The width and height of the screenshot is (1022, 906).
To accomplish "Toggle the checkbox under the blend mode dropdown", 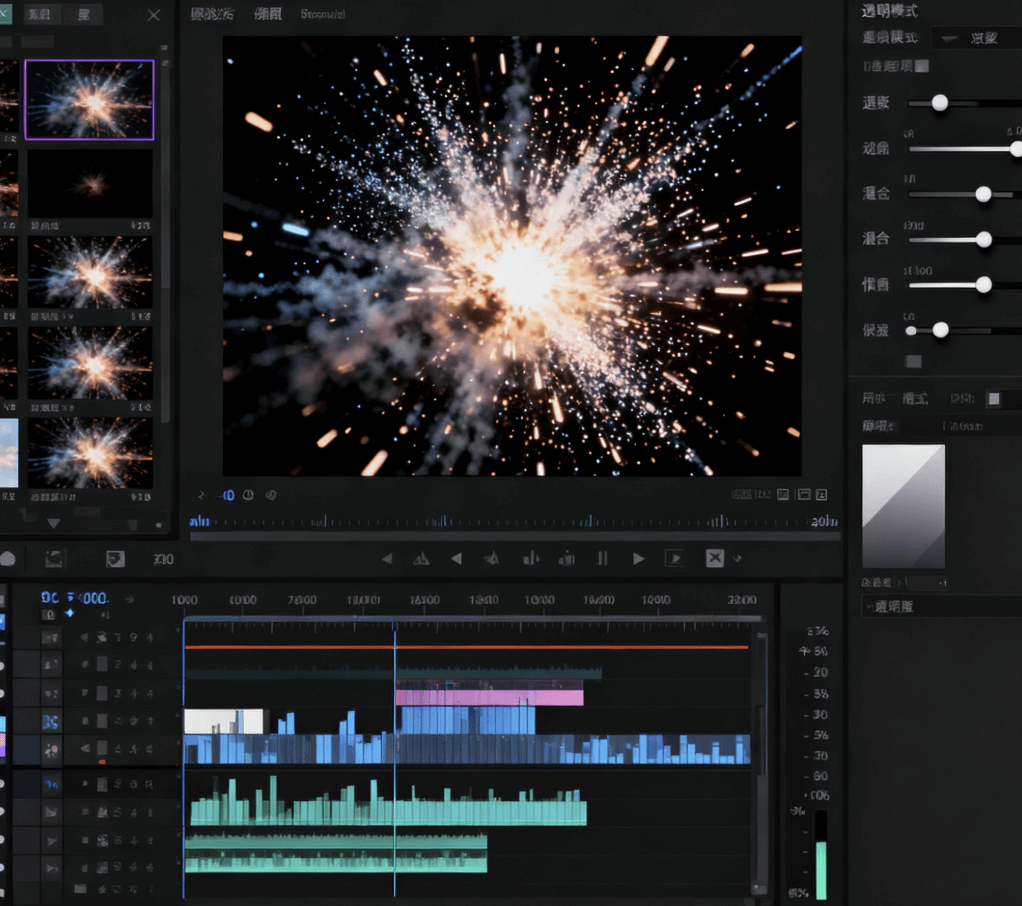I will (922, 66).
